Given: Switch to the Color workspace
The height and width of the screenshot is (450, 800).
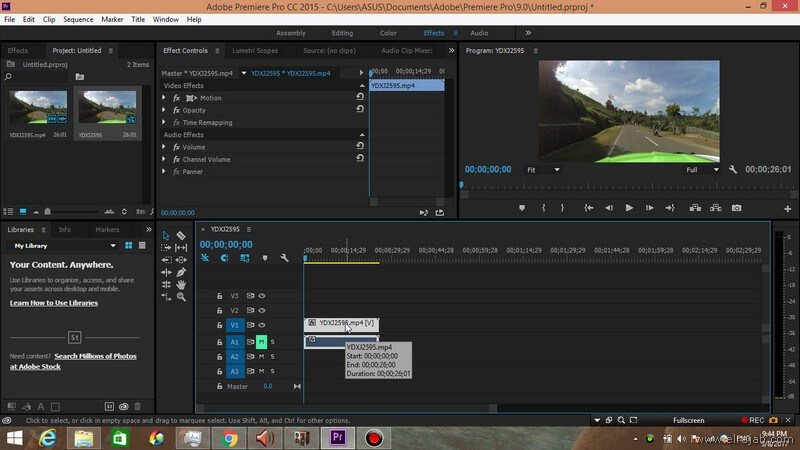Looking at the screenshot, I should click(x=388, y=33).
